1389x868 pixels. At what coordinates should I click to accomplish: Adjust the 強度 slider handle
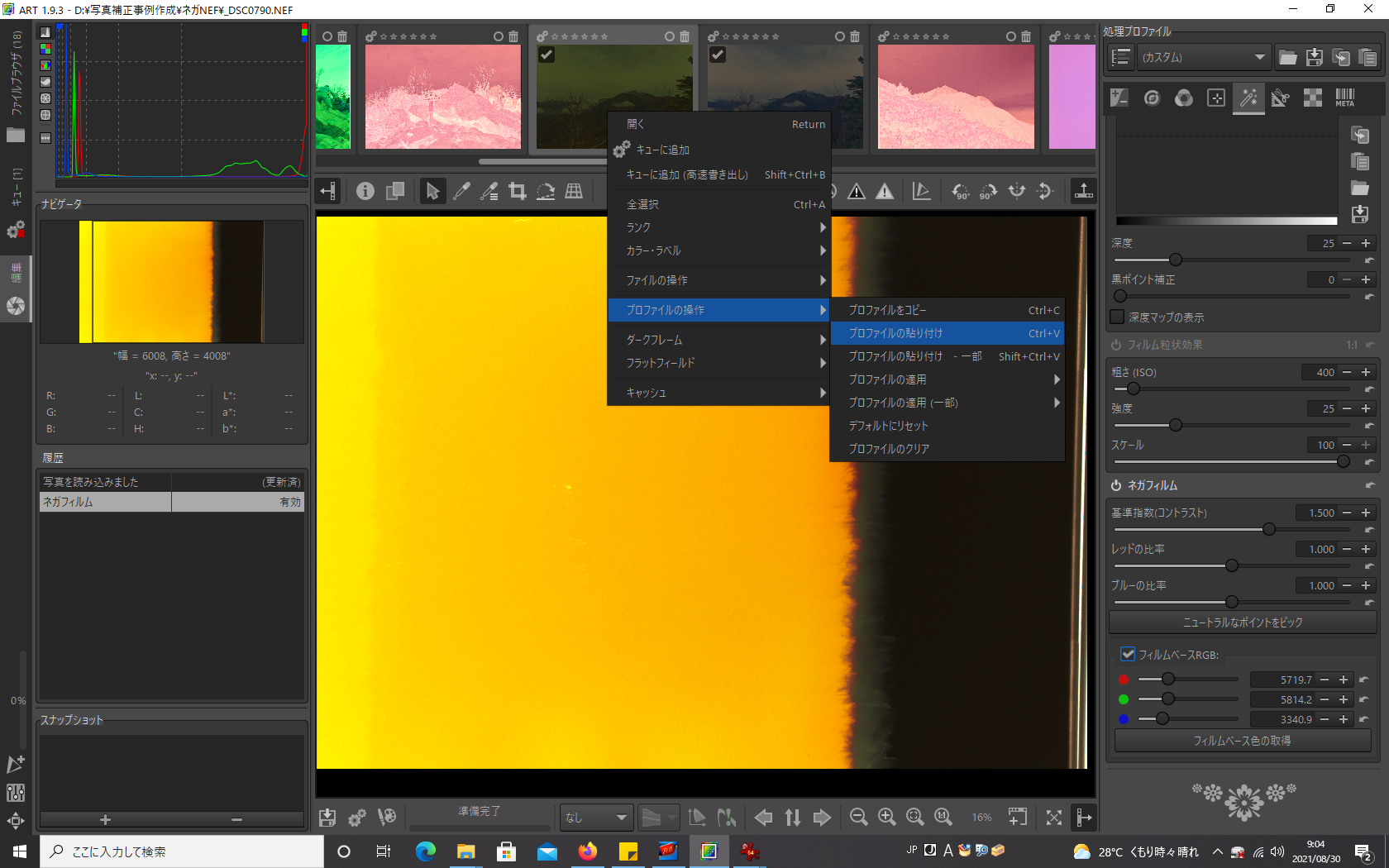coord(1176,425)
